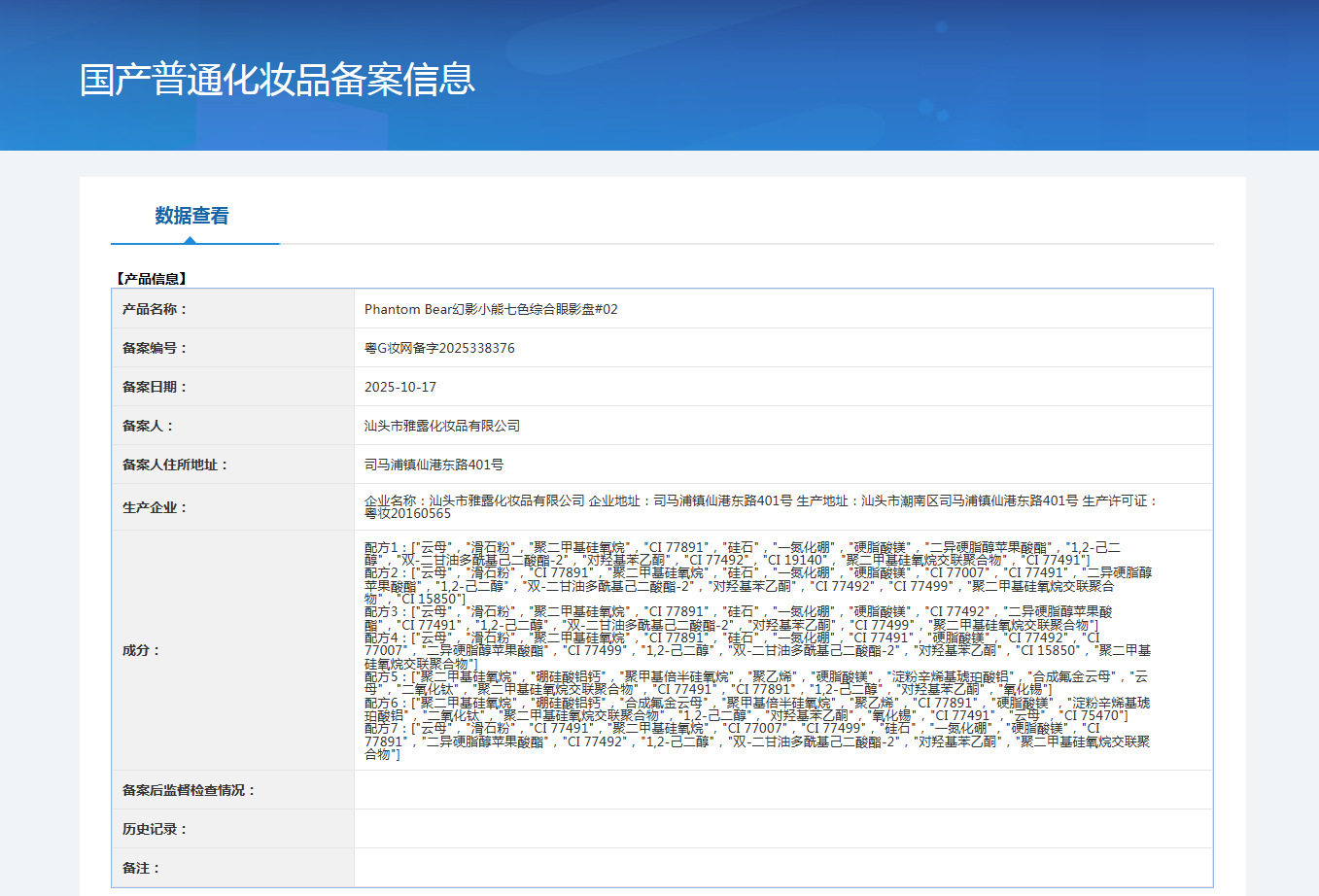Select the 配方4 ingredient list line
The height and width of the screenshot is (896, 1319).
pyautogui.click(x=758, y=650)
